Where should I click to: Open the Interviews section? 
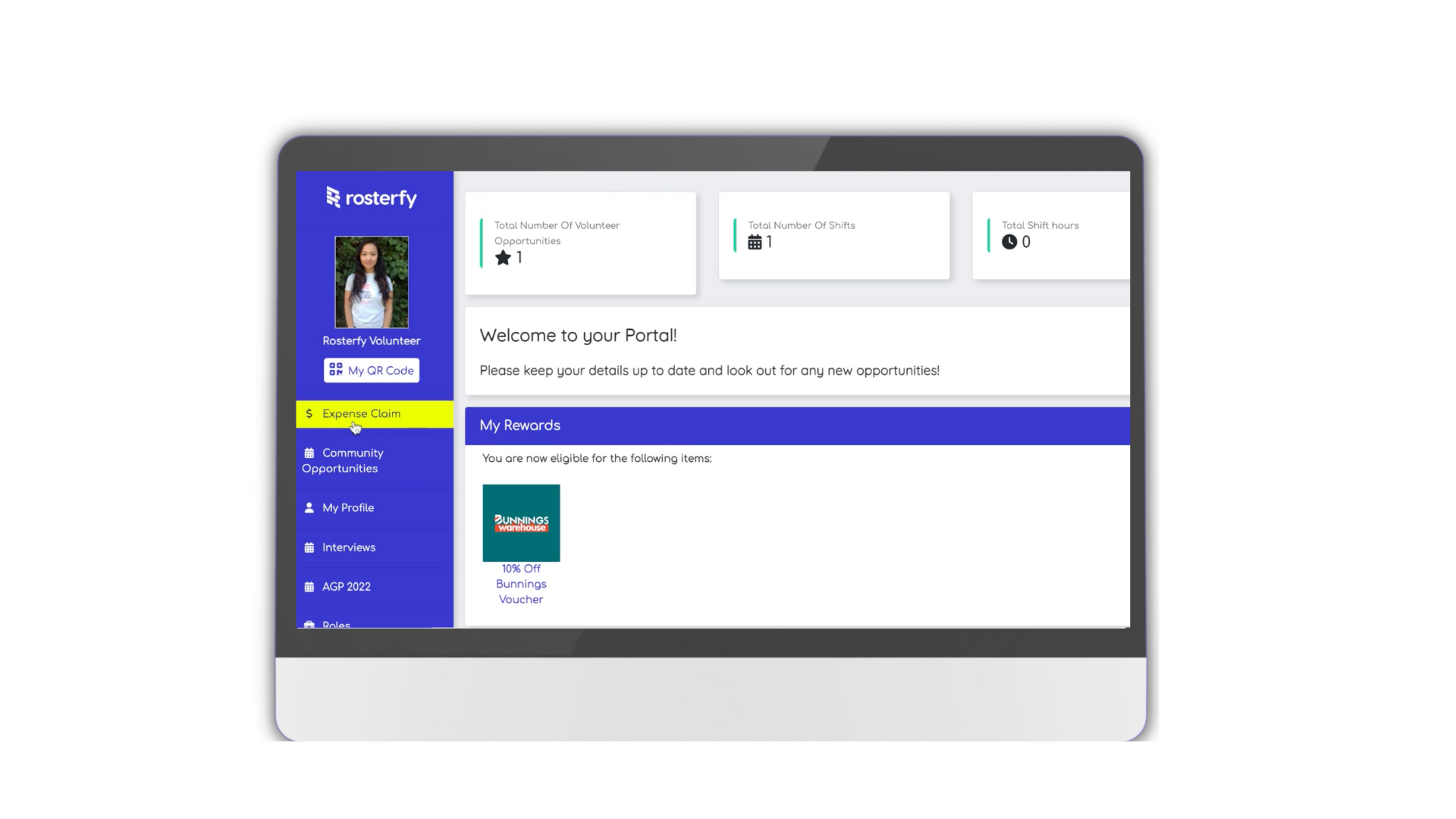tap(348, 547)
